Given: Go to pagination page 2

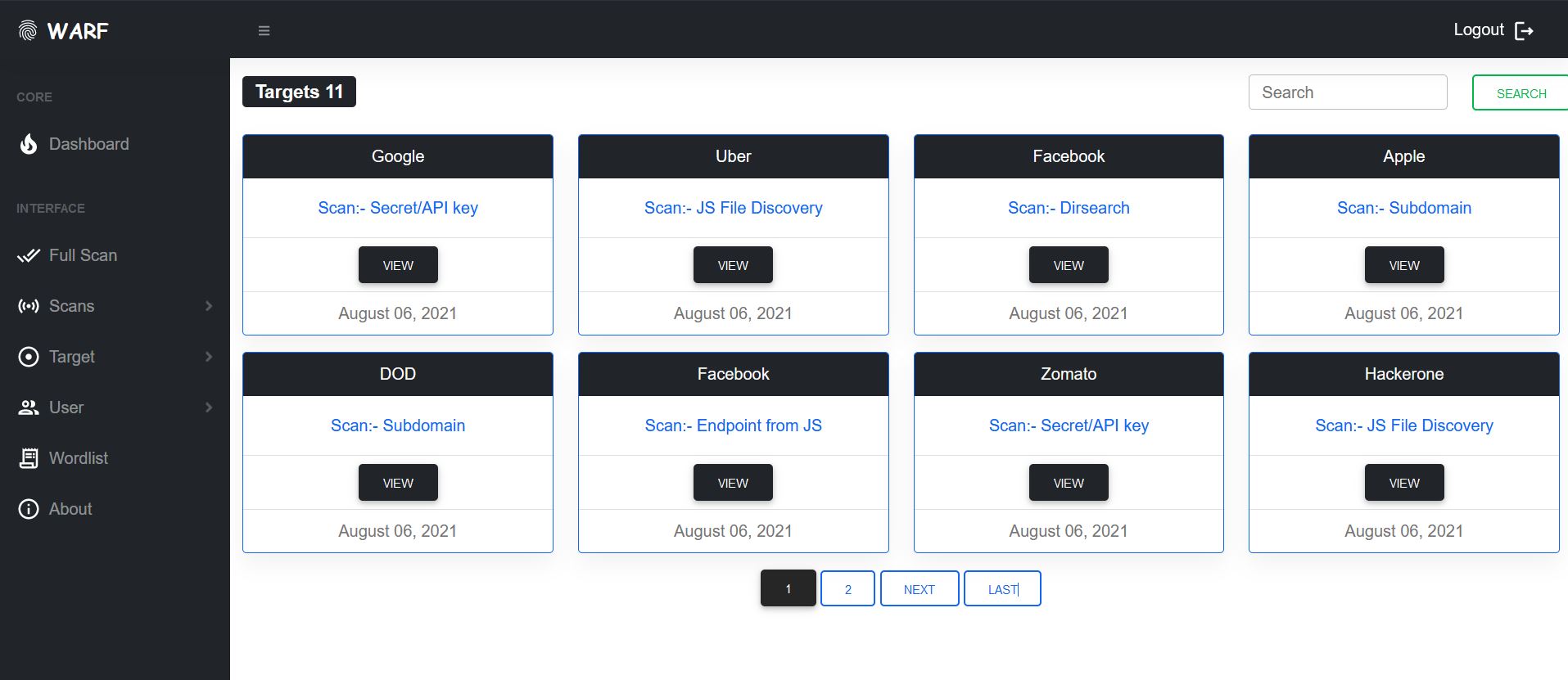Looking at the screenshot, I should coord(847,588).
